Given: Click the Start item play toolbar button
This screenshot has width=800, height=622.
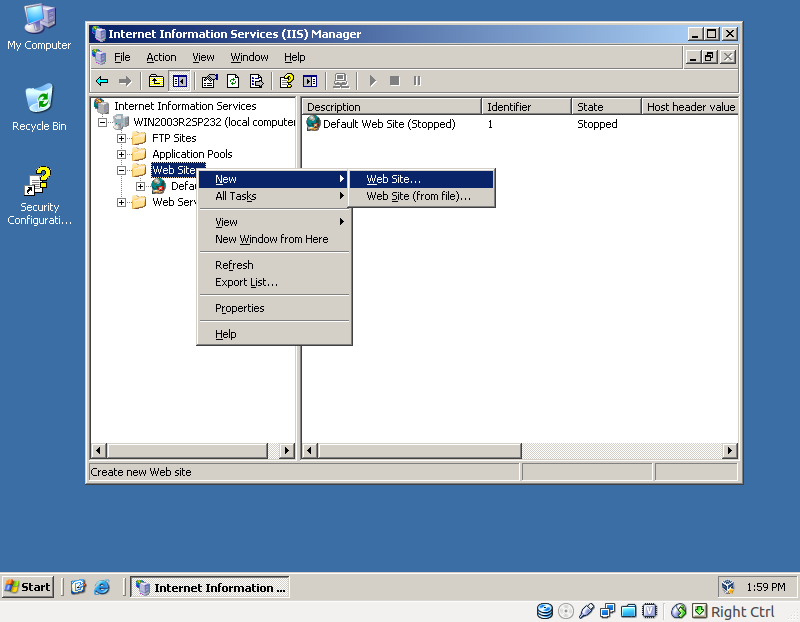Looking at the screenshot, I should (372, 81).
